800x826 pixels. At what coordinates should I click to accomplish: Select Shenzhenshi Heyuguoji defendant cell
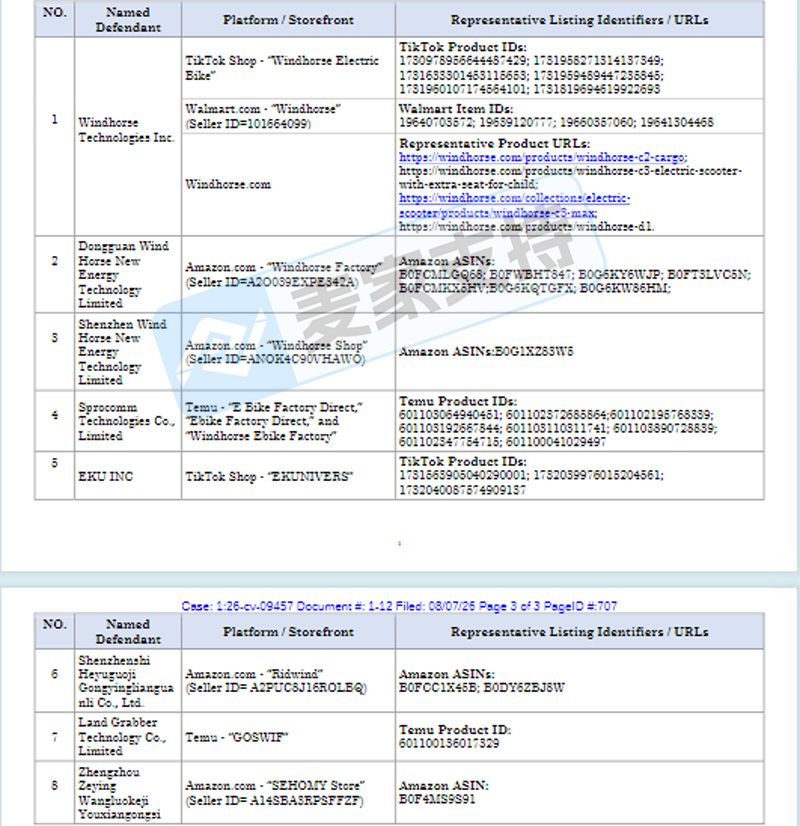[128, 681]
